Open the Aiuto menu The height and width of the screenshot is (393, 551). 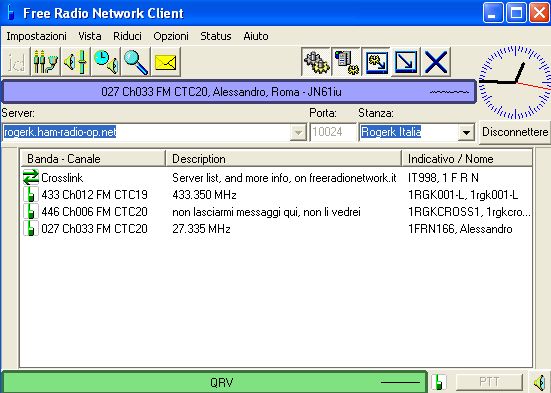click(x=256, y=36)
